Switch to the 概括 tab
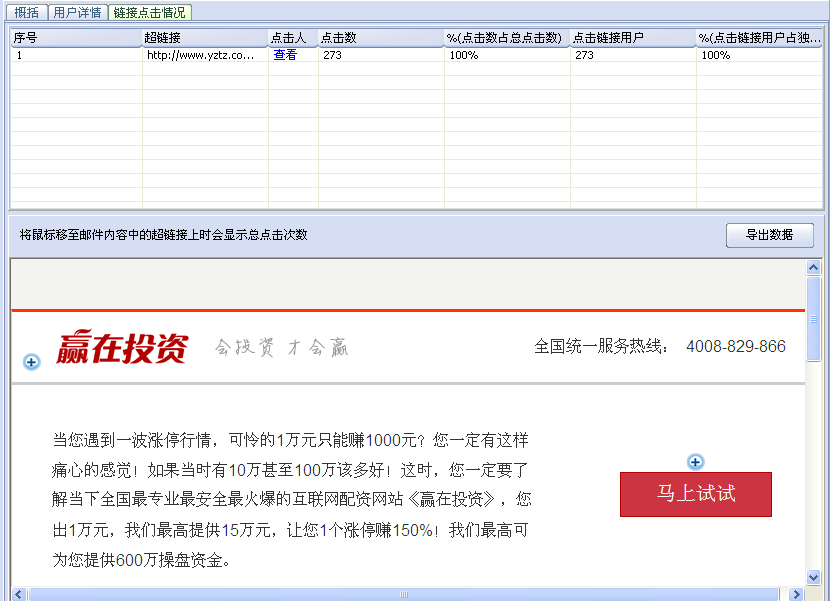The width and height of the screenshot is (830, 601). click(26, 12)
